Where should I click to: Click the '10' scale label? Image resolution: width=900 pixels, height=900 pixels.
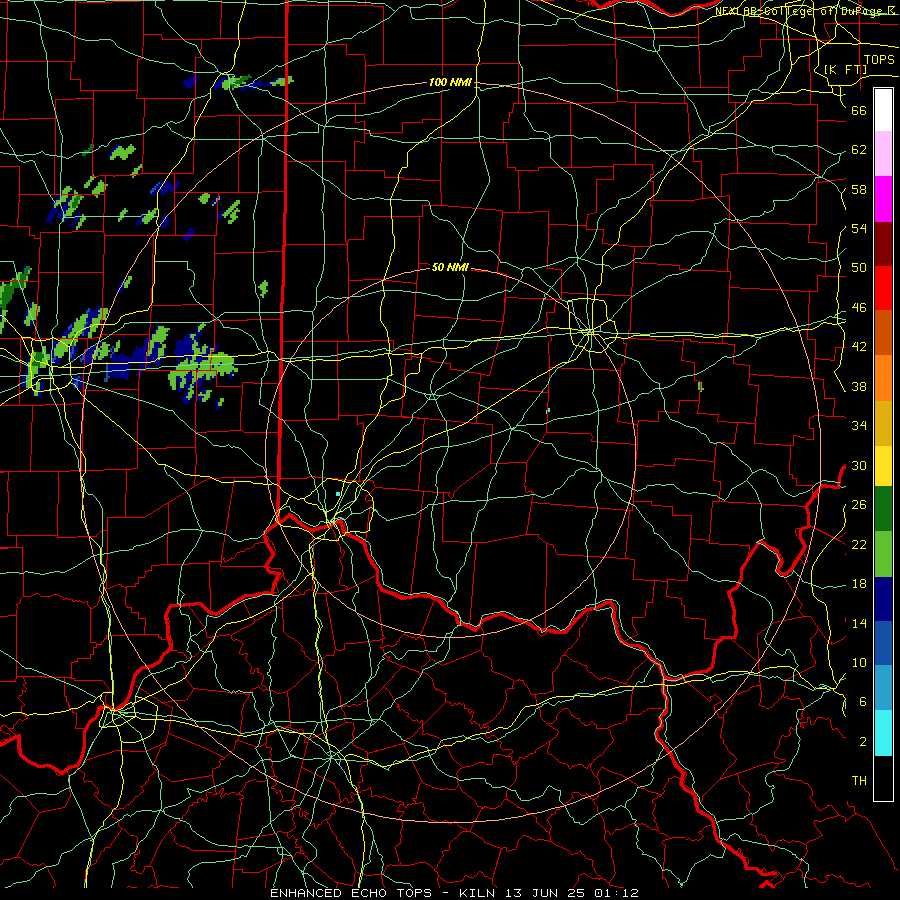[859, 662]
